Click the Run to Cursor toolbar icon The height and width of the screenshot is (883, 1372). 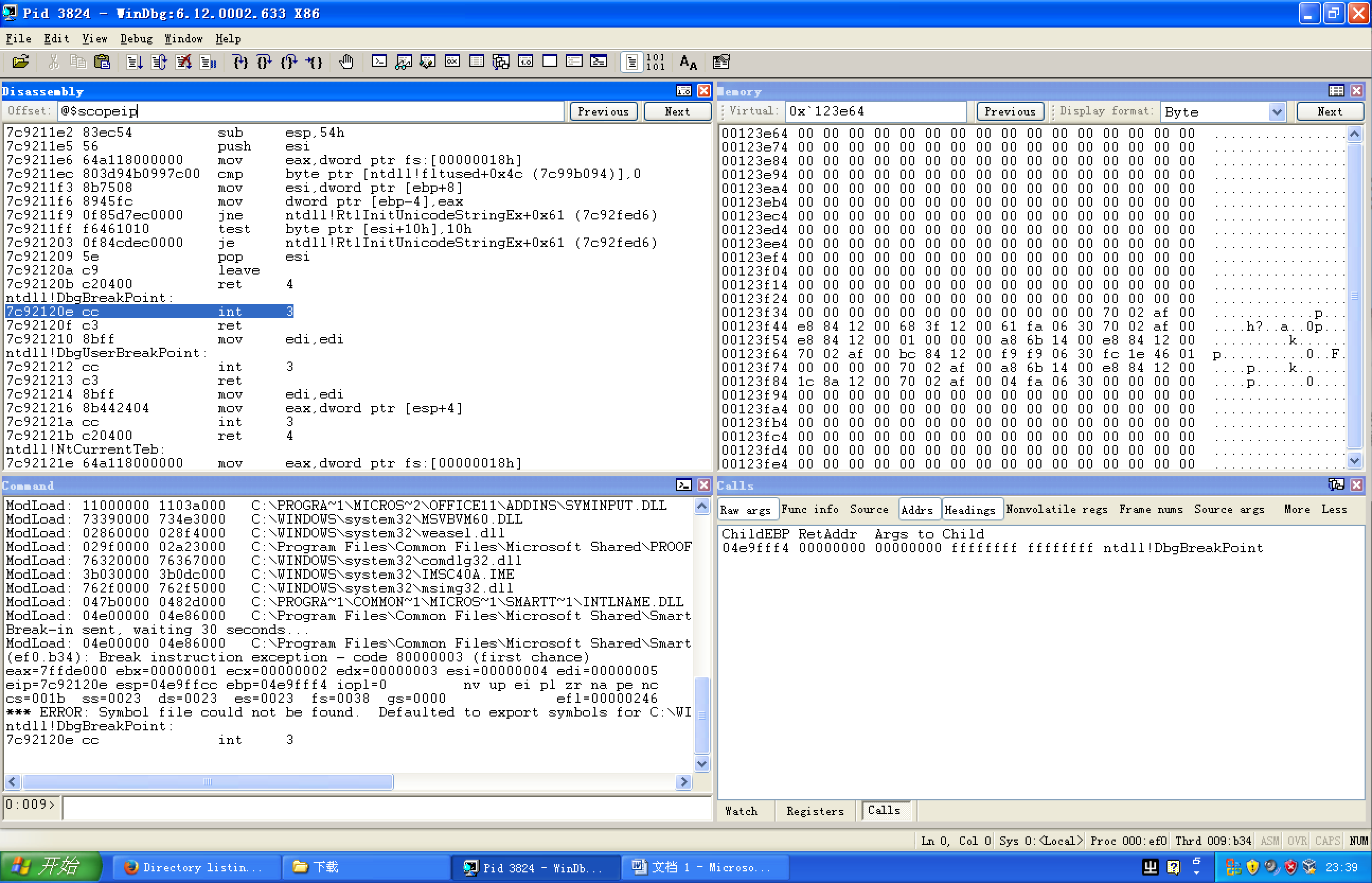tap(314, 62)
